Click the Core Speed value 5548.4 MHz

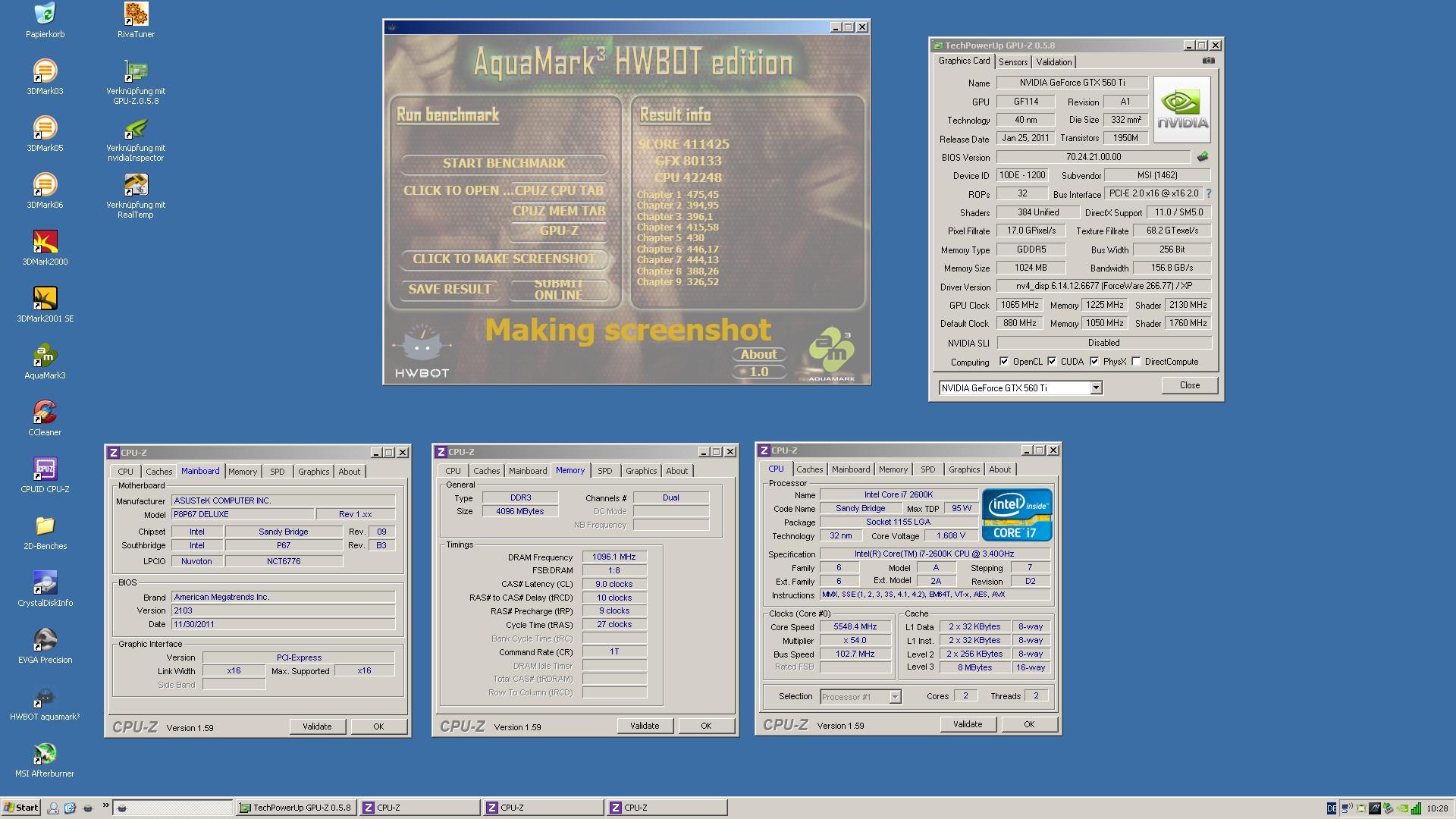855,626
